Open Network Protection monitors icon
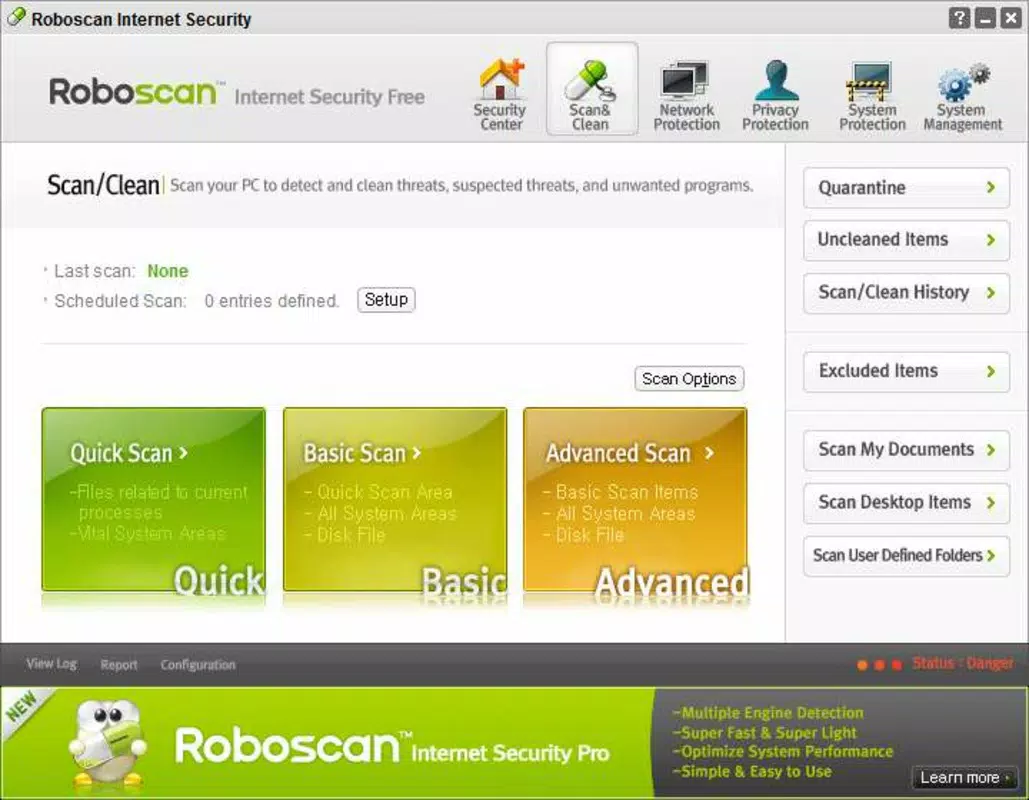The image size is (1029, 800). [x=685, y=80]
